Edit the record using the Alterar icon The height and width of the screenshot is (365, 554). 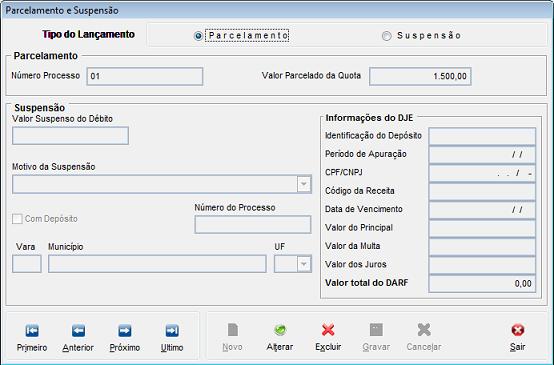coord(280,330)
